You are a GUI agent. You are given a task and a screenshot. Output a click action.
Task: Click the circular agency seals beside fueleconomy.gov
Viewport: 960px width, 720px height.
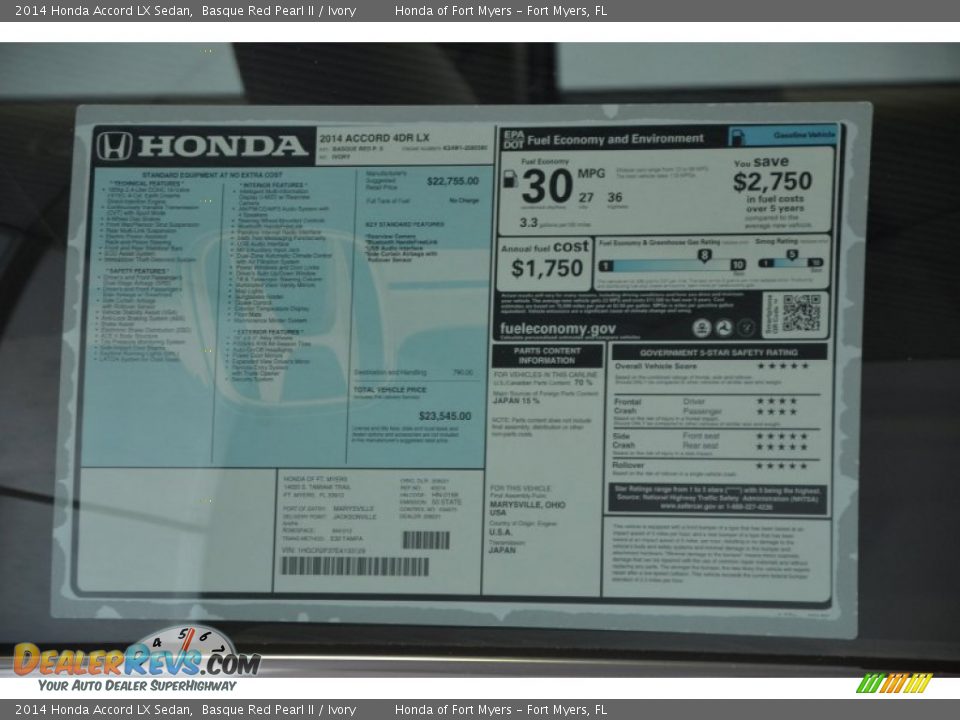(723, 328)
